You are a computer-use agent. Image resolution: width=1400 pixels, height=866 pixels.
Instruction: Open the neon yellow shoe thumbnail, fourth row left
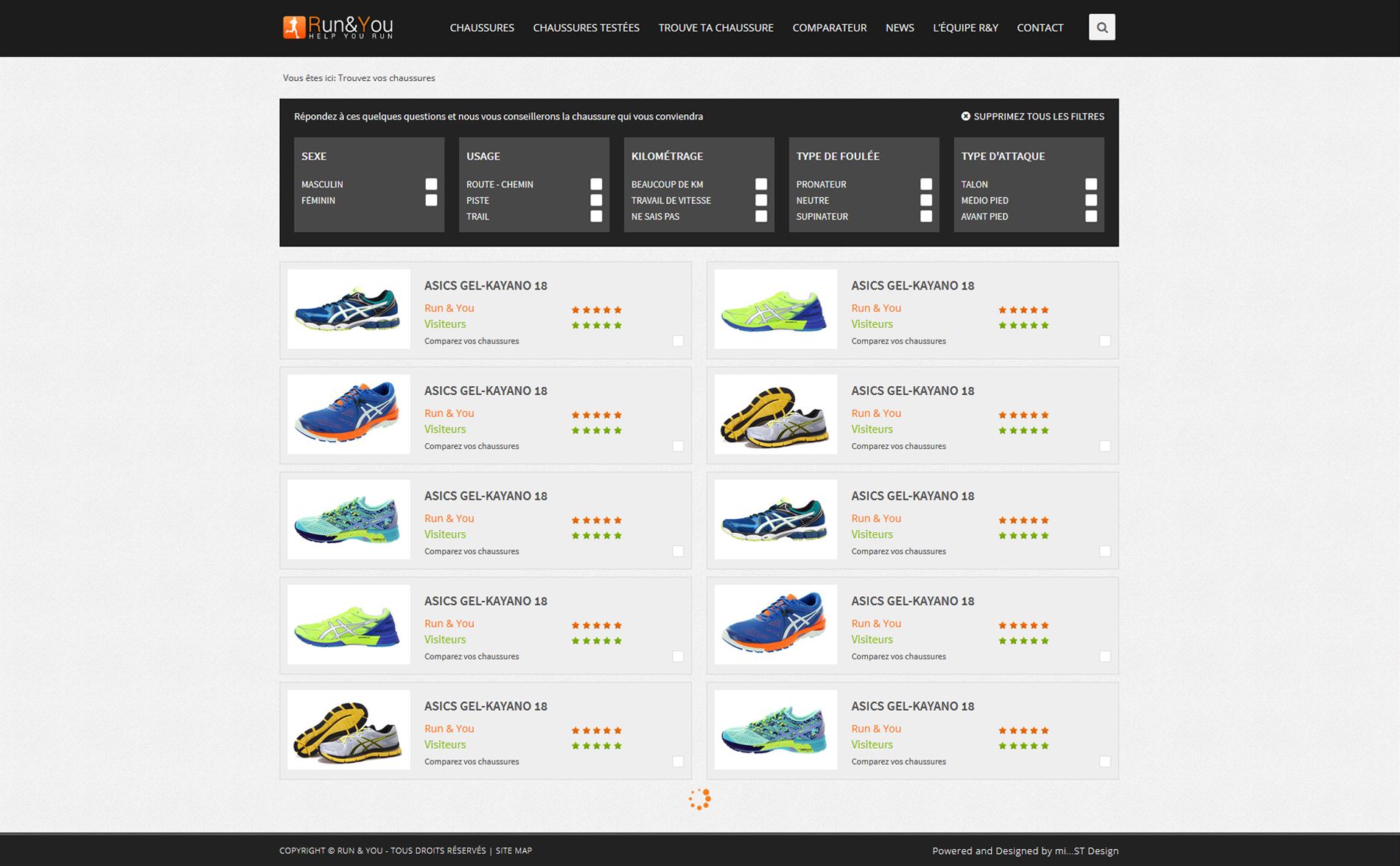click(349, 624)
